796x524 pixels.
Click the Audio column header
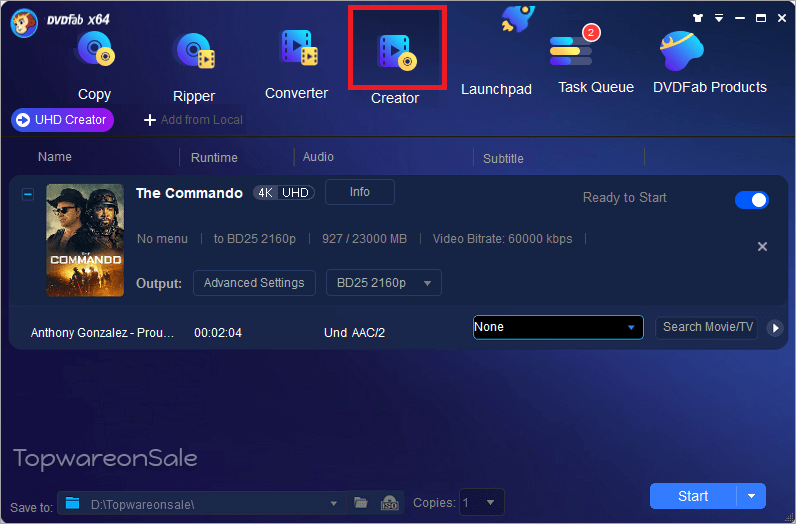click(318, 157)
